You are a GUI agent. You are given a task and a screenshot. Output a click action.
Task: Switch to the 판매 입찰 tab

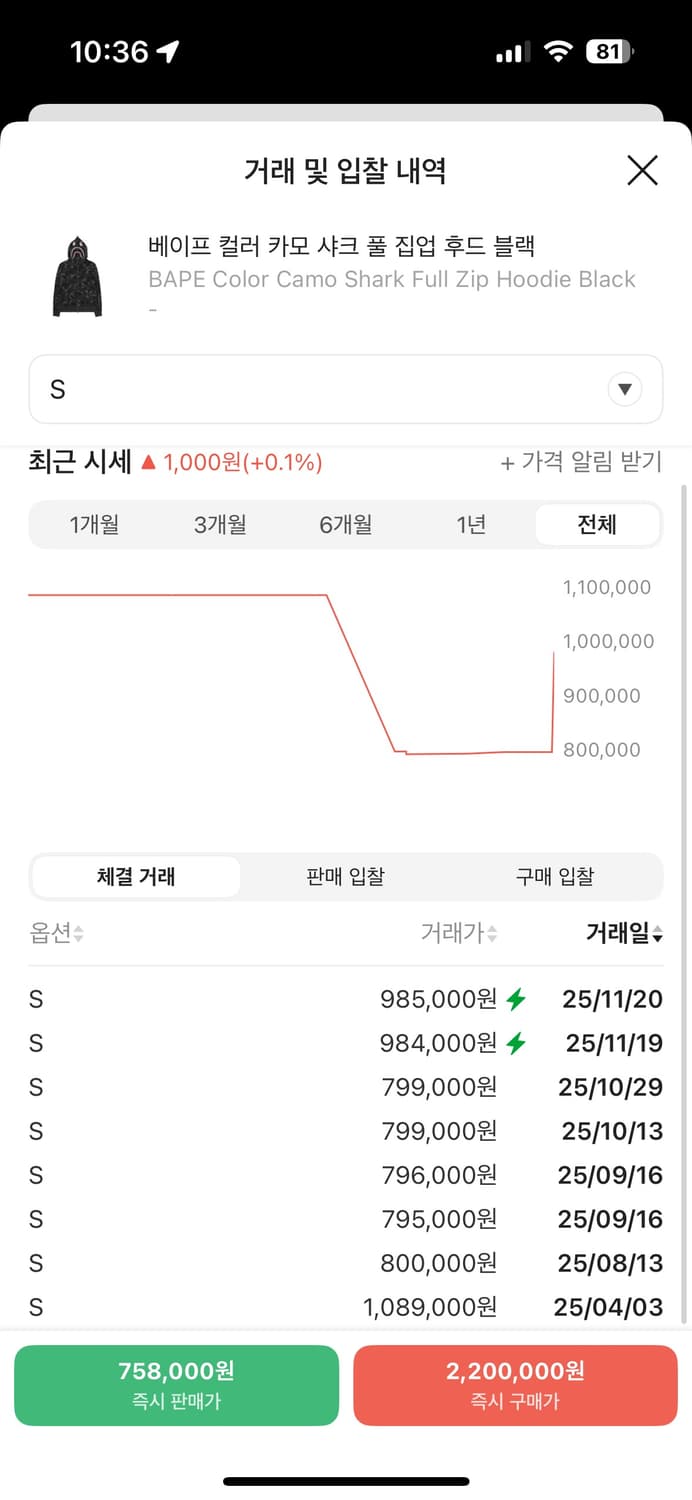[x=344, y=876]
